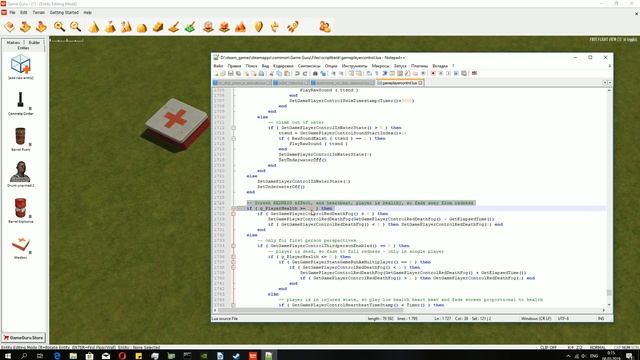Open Notepad++ Плагины menu
This screenshot has height=360, width=640.
click(x=420, y=66)
